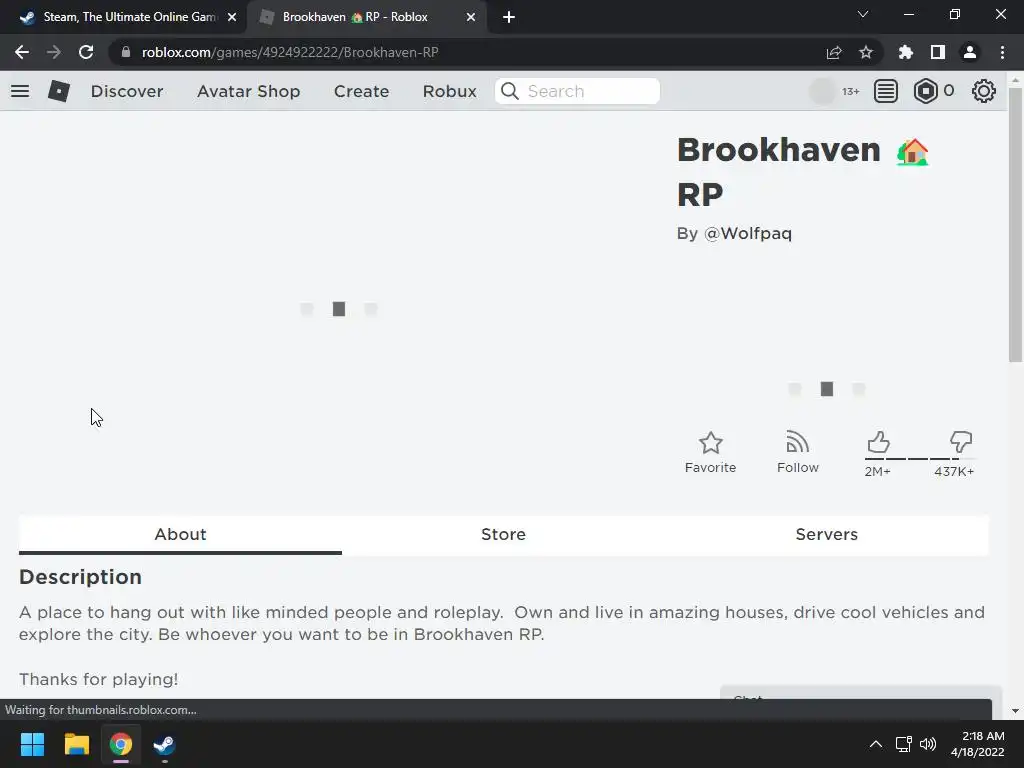Open the Windows Start menu

32,744
